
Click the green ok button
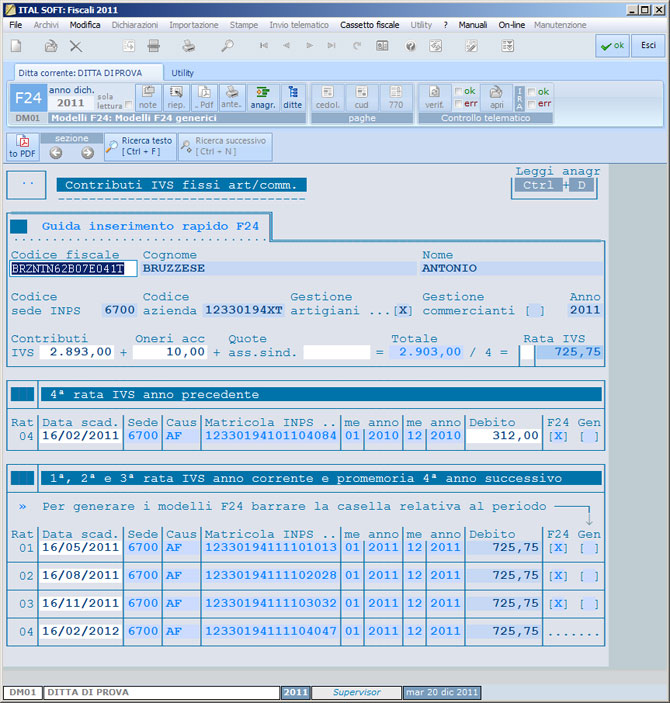[x=612, y=45]
